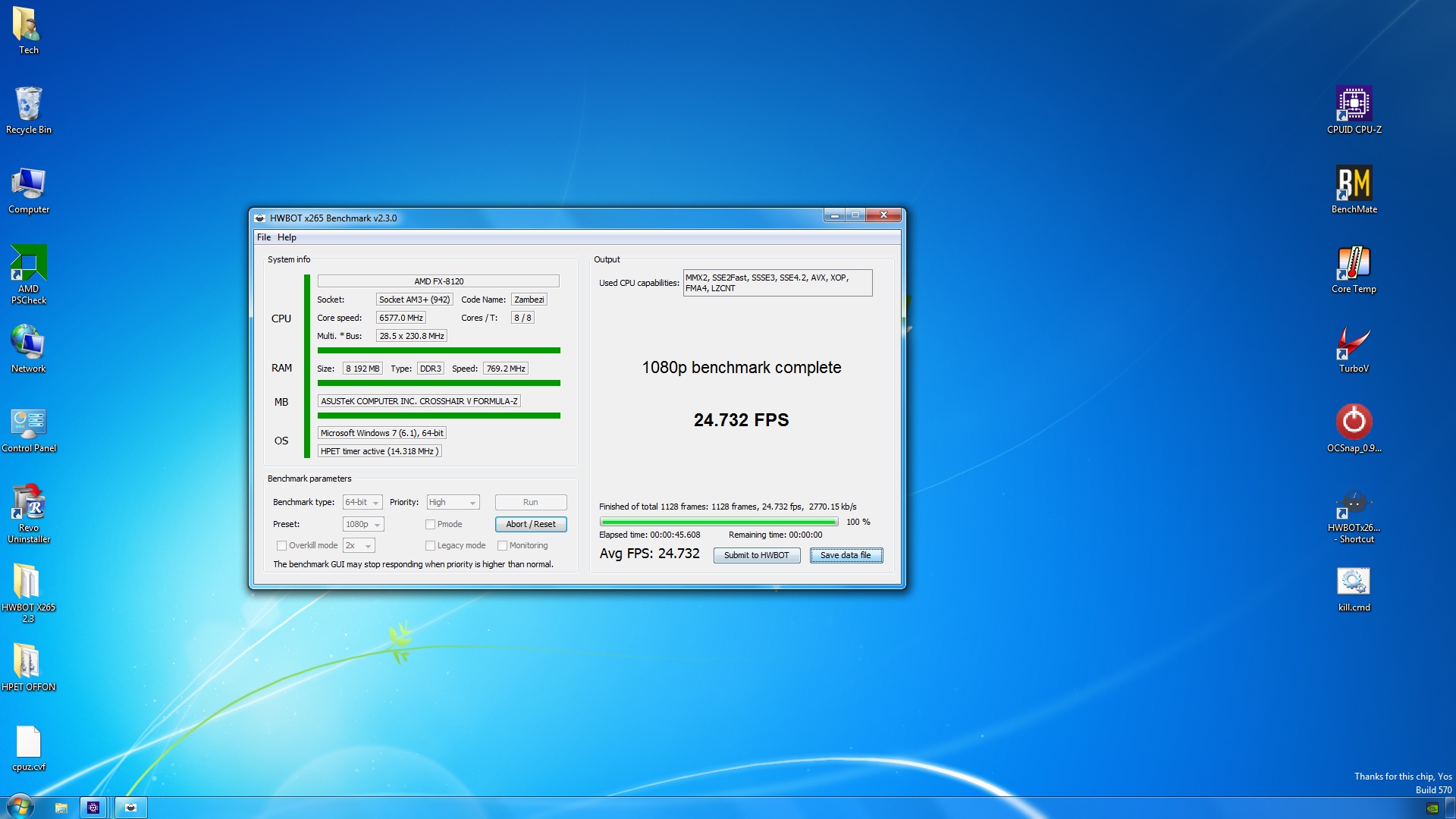Open Windows Explorer from the taskbar

[x=61, y=808]
